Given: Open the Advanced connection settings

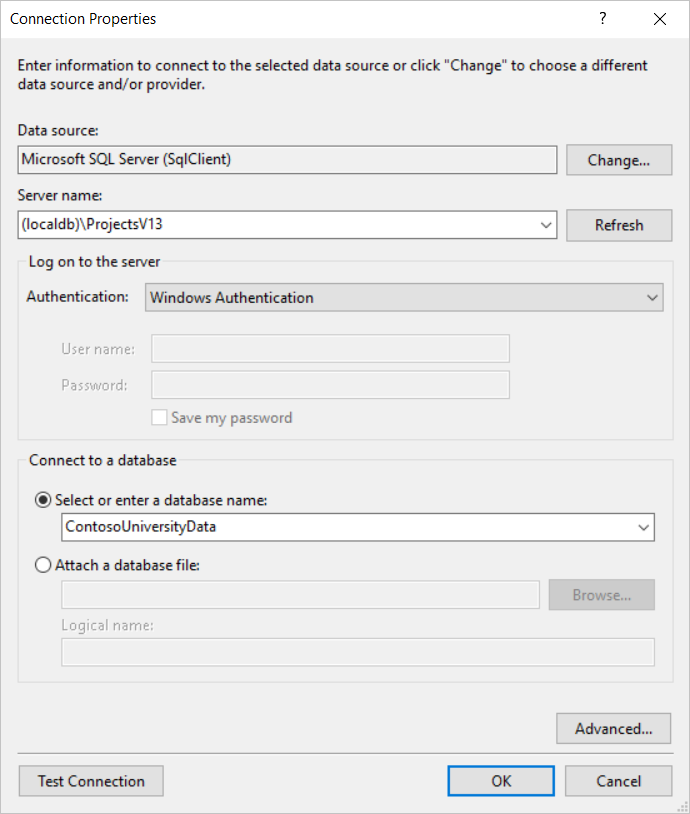Looking at the screenshot, I should [x=613, y=728].
